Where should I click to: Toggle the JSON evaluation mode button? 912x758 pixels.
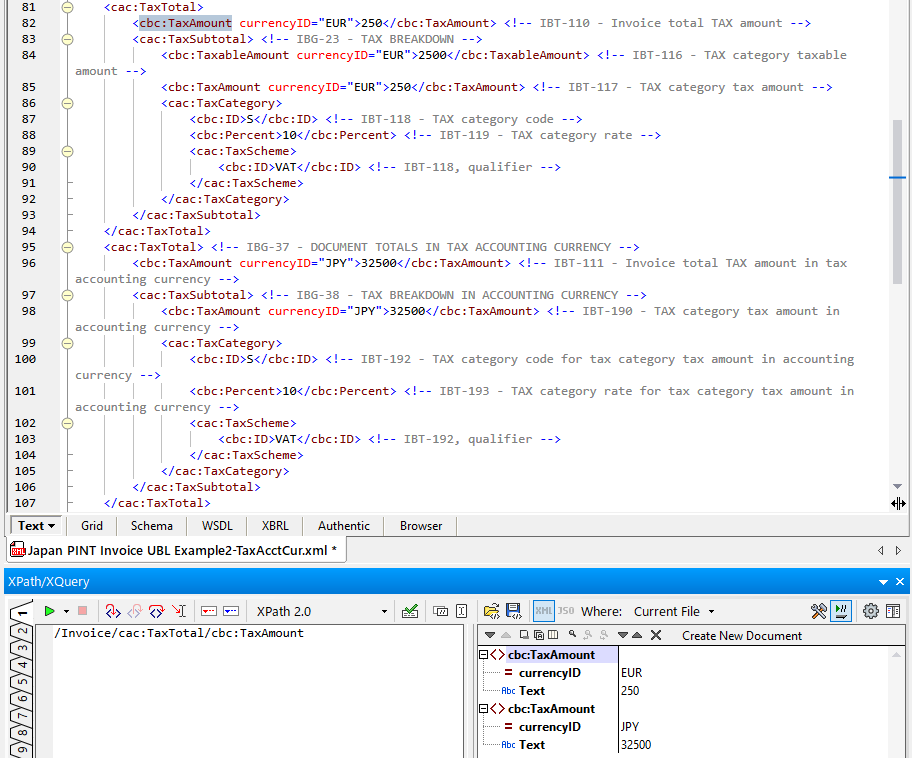(566, 611)
